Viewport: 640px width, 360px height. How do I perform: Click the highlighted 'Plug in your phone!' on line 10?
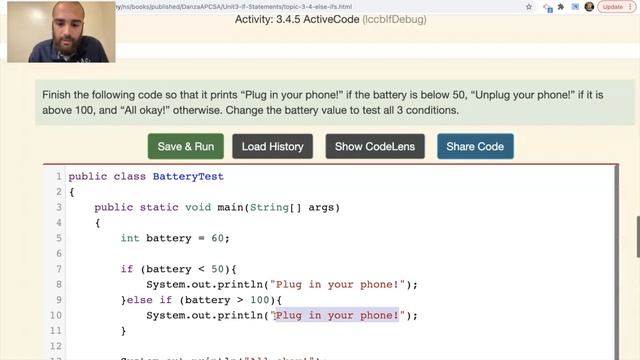tap(337, 315)
